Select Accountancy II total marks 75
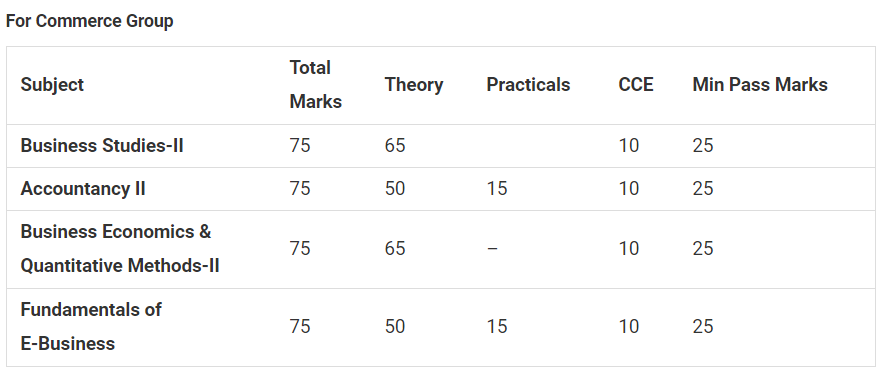Screen dimensions: 893x383 (300, 189)
